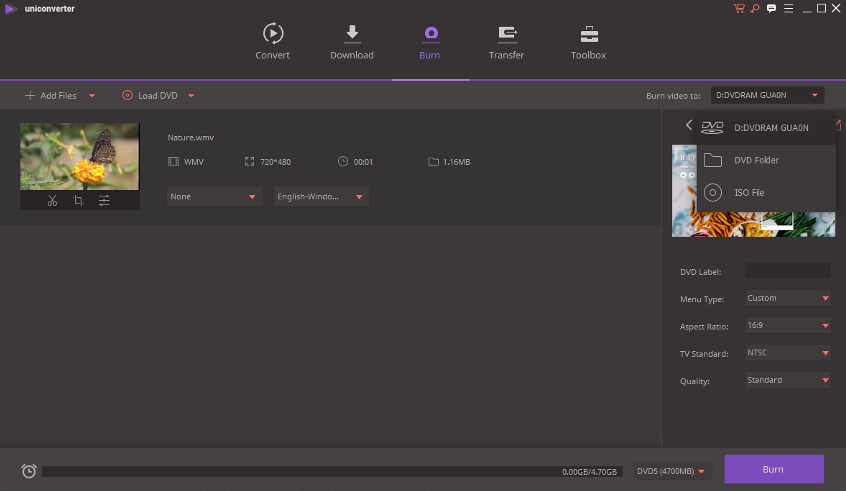This screenshot has height=491, width=846.
Task: Open the Burn video to dropdown
Action: [767, 95]
